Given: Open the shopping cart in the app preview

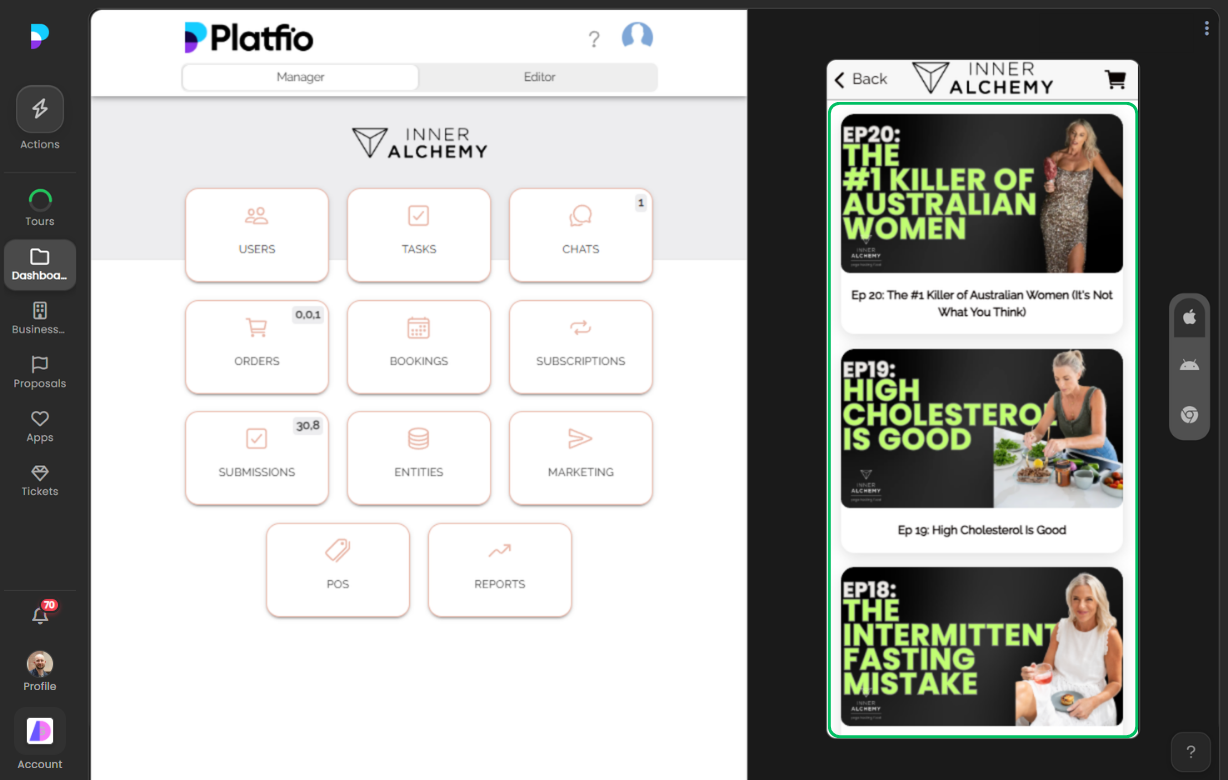Looking at the screenshot, I should point(1114,79).
